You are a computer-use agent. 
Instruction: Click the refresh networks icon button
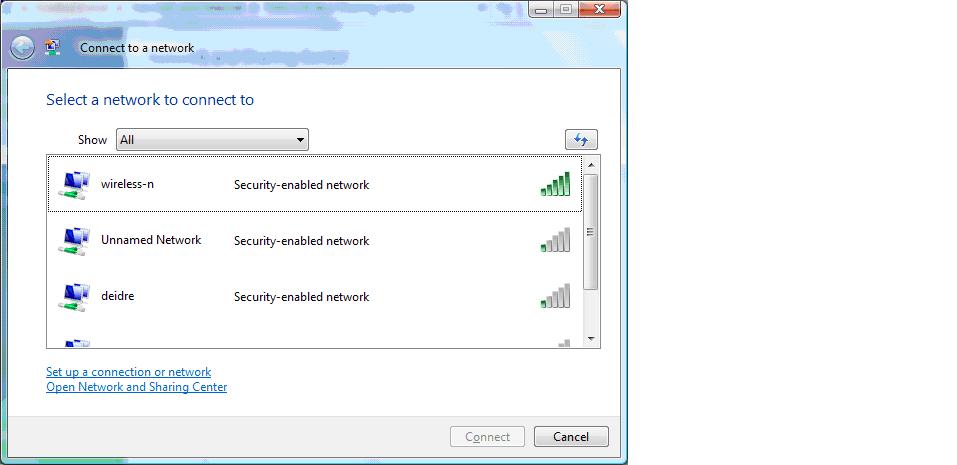point(581,140)
